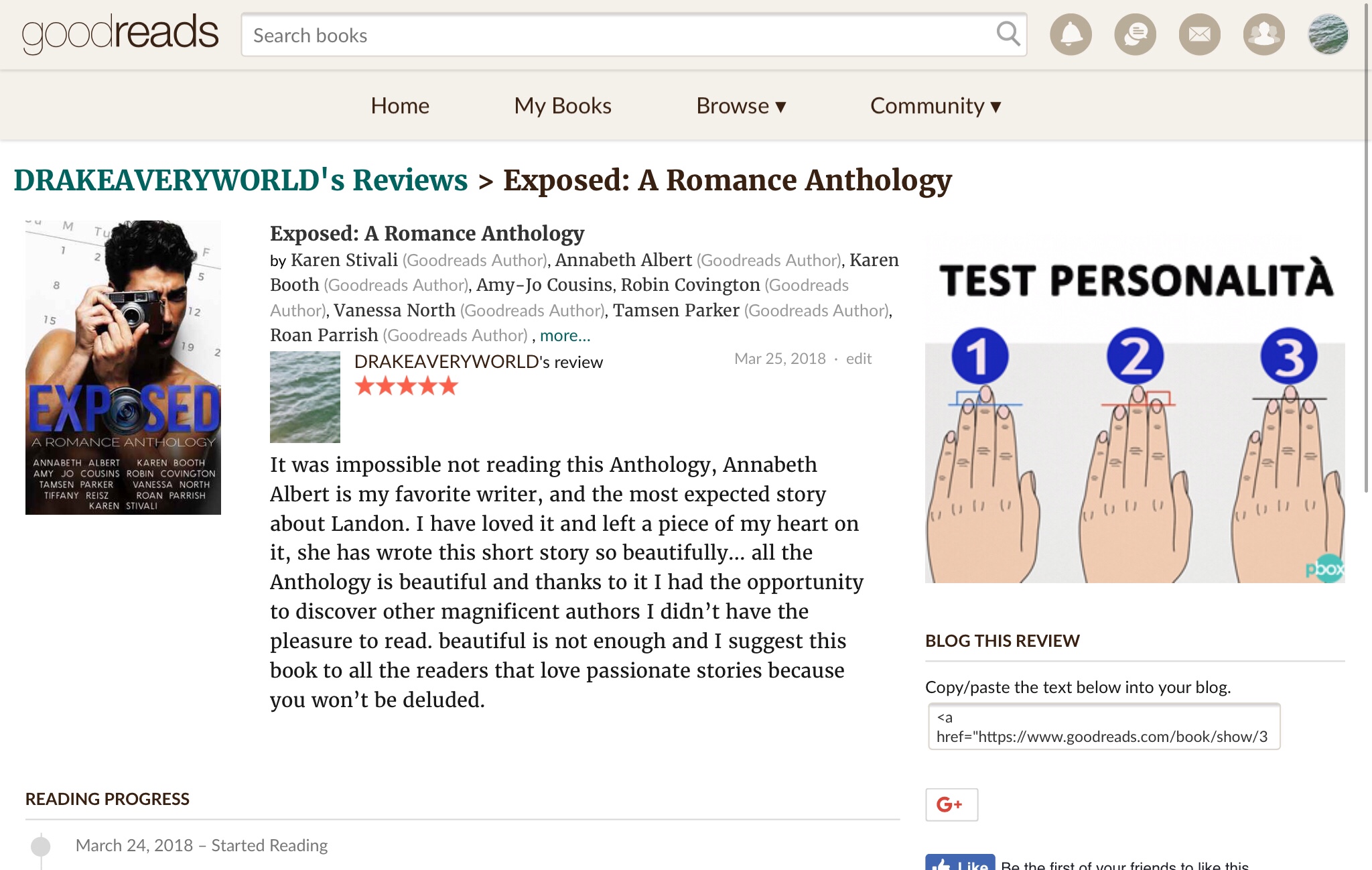This screenshot has width=1372, height=870.
Task: Share review via Google Plus button
Action: click(951, 804)
